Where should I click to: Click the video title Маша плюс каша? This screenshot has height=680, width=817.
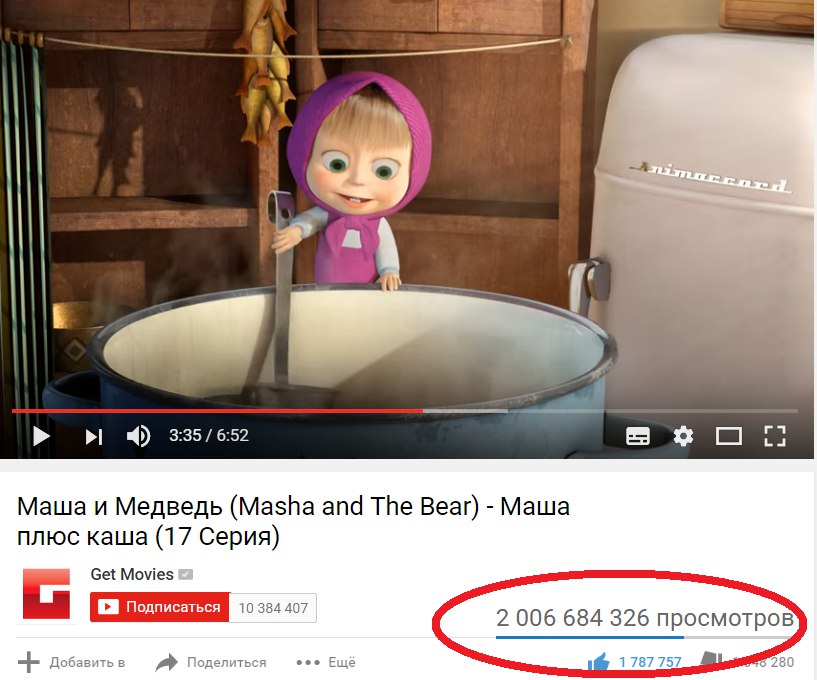293,521
